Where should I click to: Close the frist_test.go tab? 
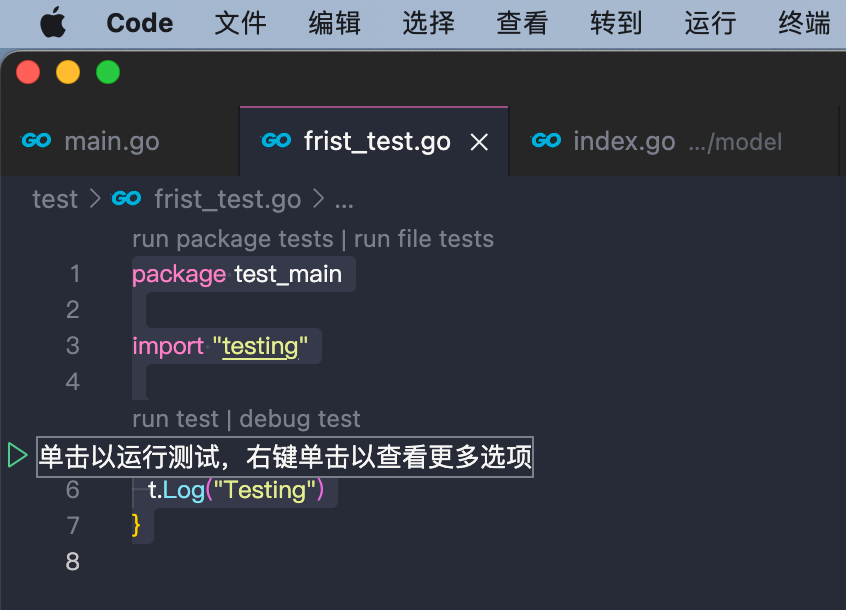pyautogui.click(x=480, y=142)
